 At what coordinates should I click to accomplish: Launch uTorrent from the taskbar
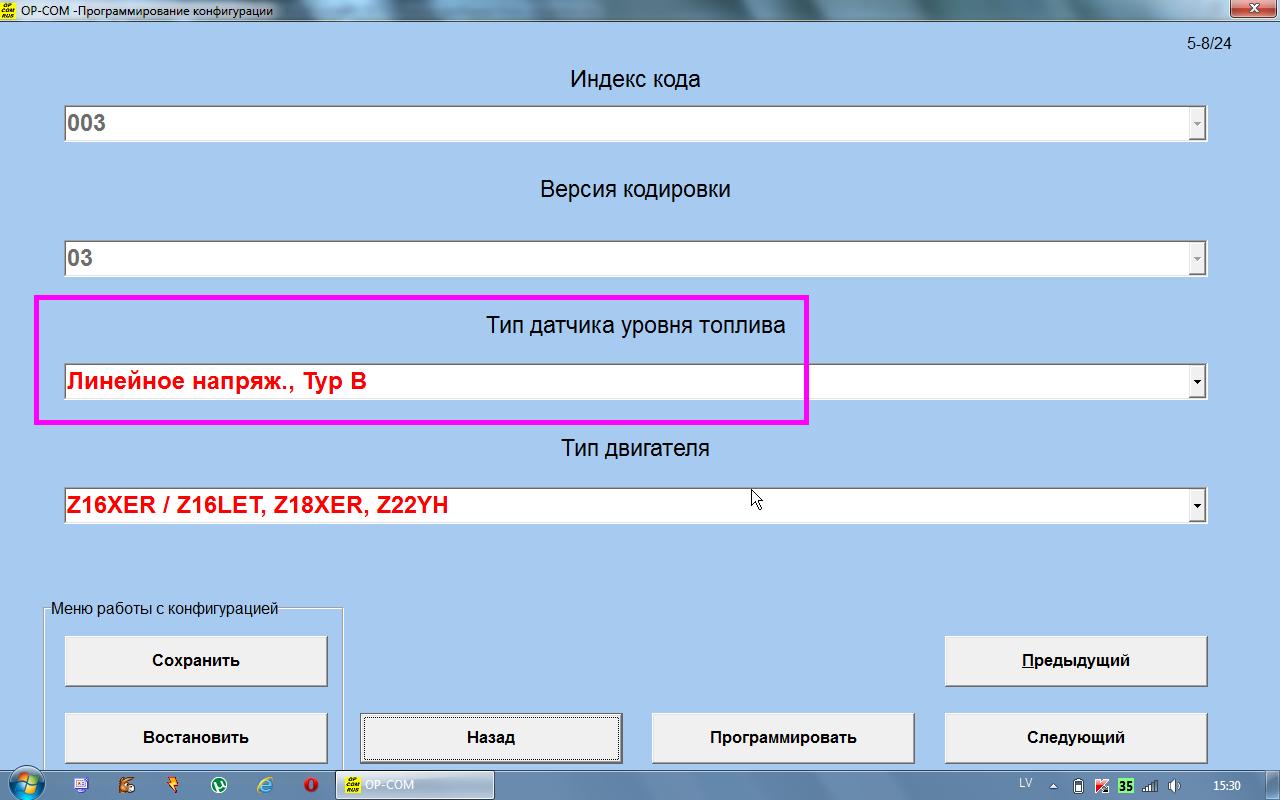[219, 785]
